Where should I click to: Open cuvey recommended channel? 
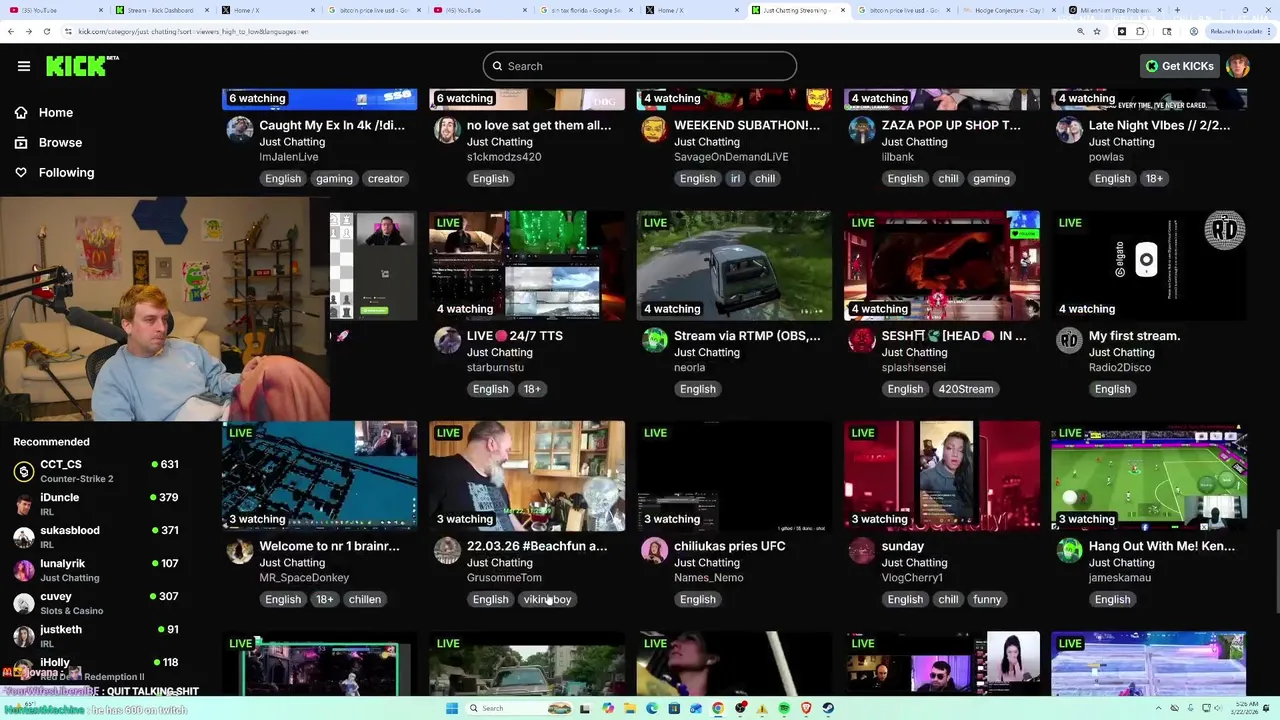click(96, 603)
